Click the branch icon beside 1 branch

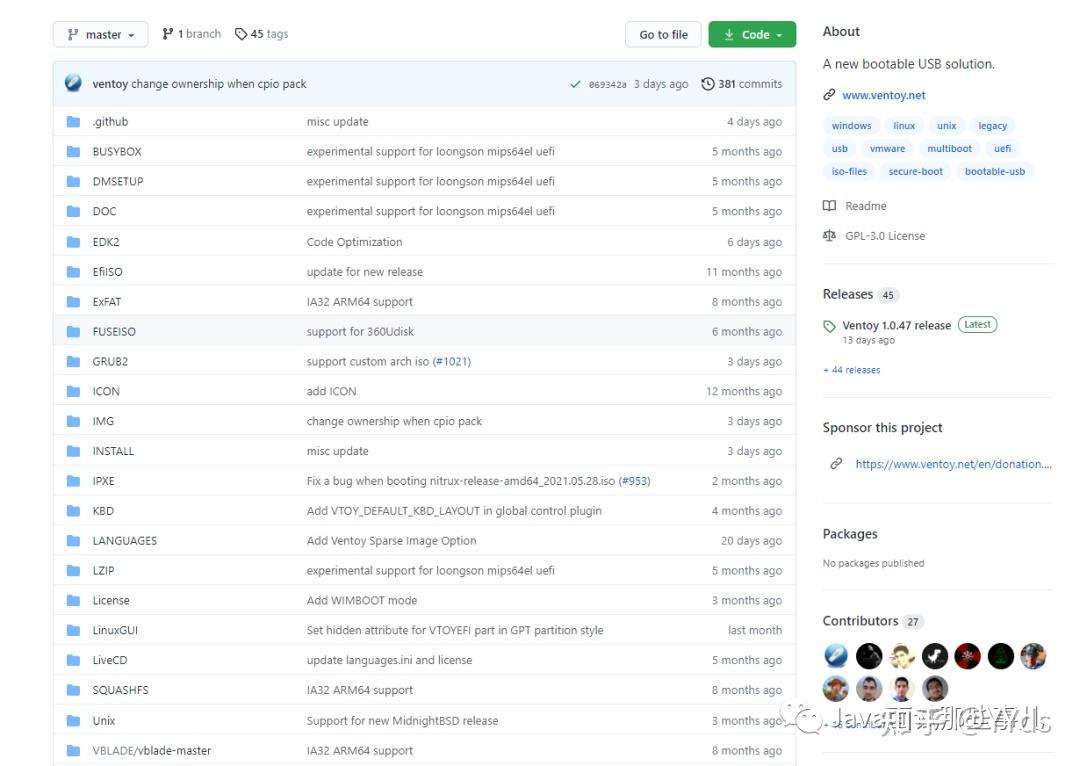[168, 34]
